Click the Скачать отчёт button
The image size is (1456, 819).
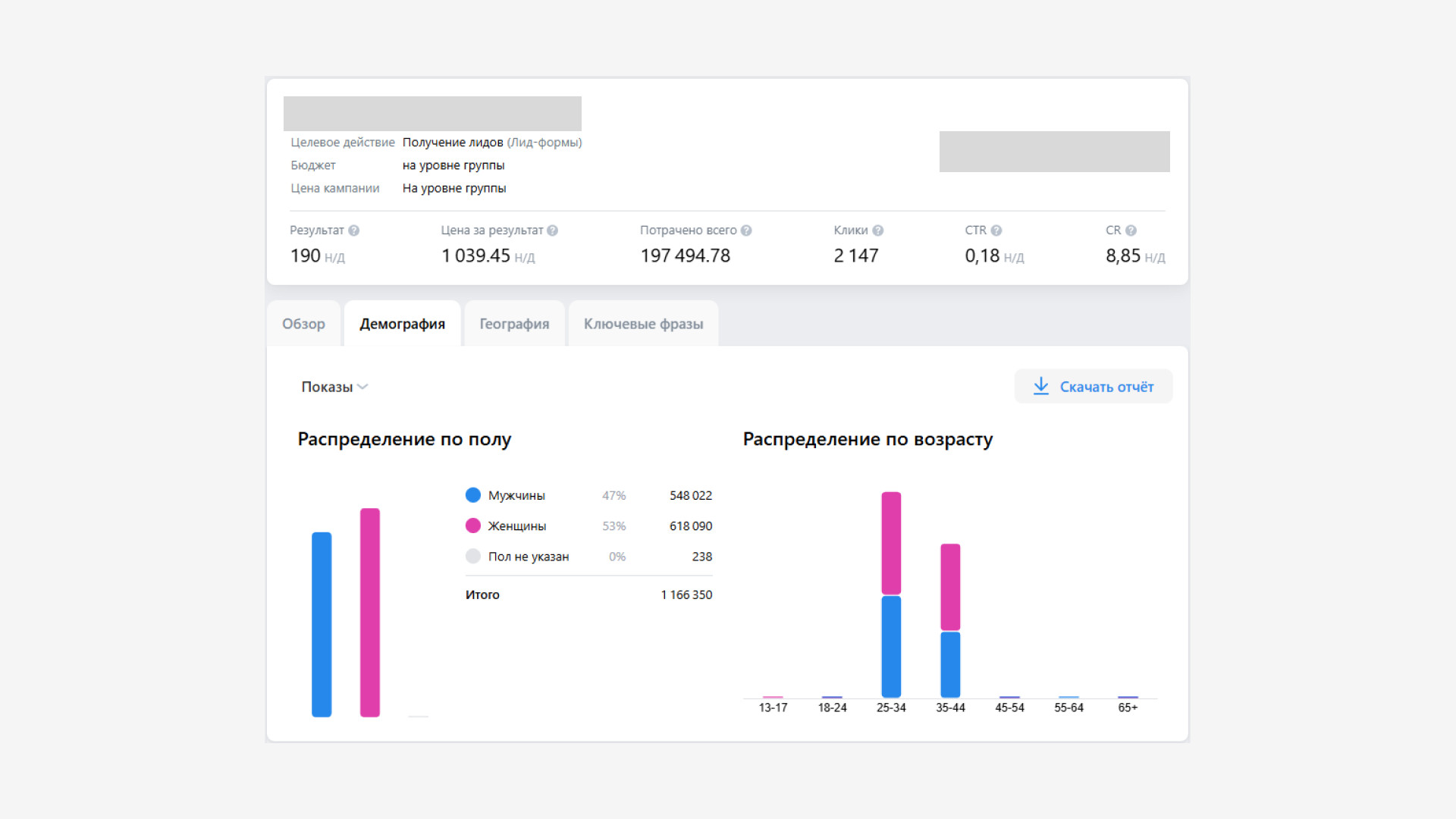(1094, 387)
